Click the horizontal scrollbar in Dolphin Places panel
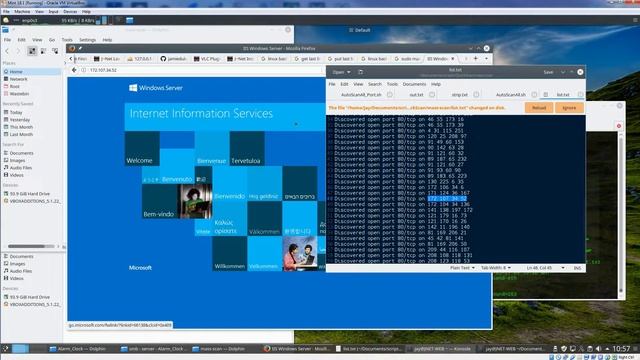This screenshot has height=360, width=640. [31, 247]
